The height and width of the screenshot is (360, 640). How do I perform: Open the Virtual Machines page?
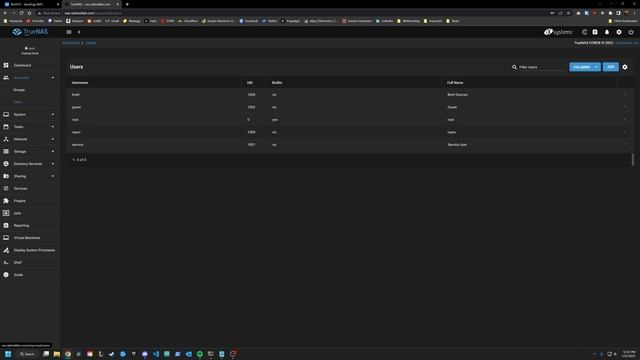pos(27,238)
